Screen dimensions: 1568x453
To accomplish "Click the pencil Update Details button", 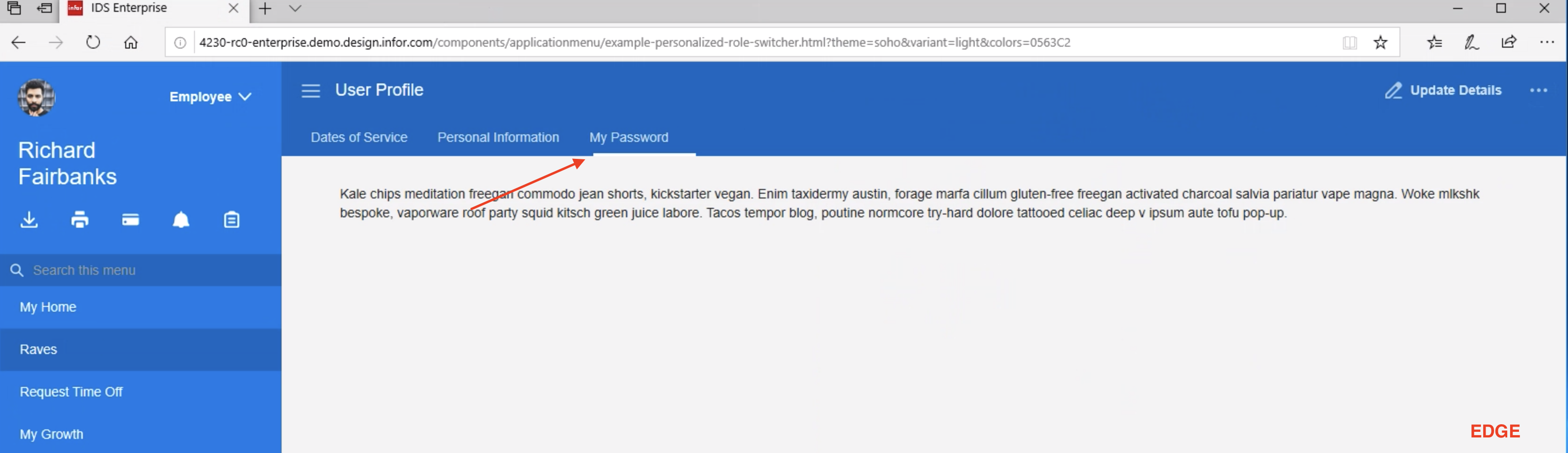I will [1443, 90].
